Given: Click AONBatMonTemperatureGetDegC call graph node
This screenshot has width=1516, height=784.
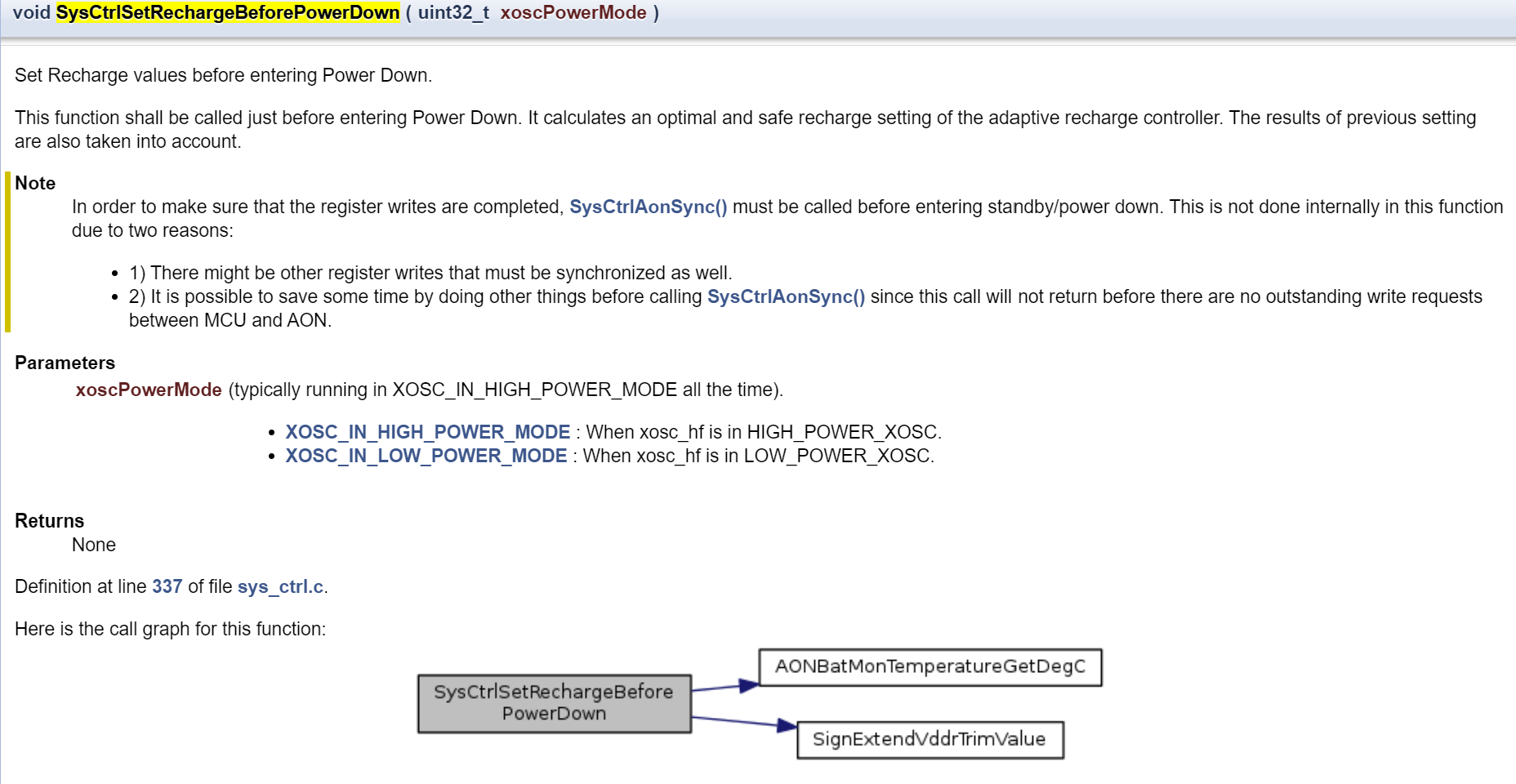Looking at the screenshot, I should coord(930,667).
